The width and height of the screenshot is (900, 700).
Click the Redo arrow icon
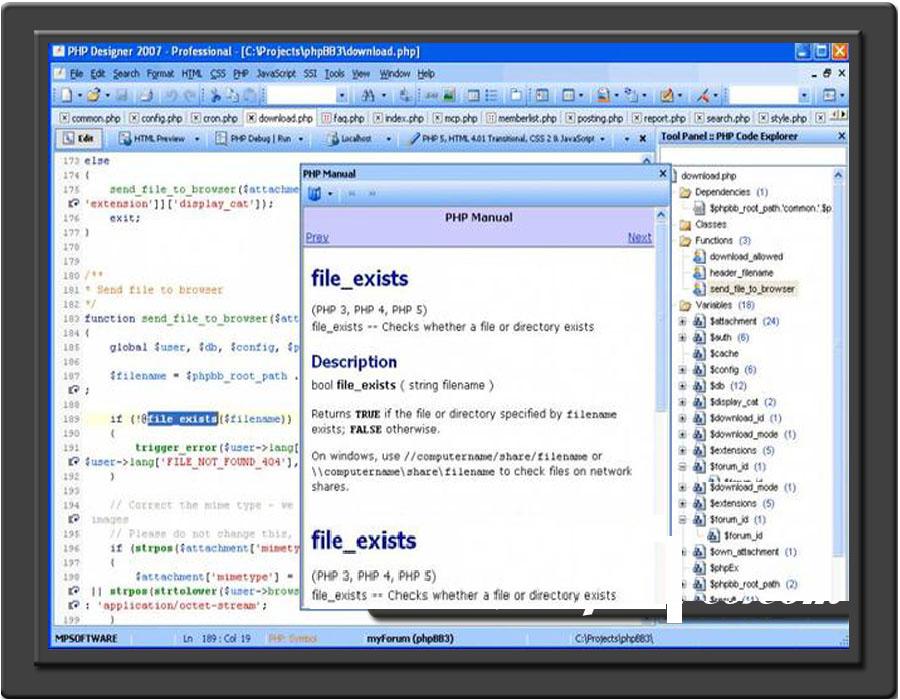190,95
